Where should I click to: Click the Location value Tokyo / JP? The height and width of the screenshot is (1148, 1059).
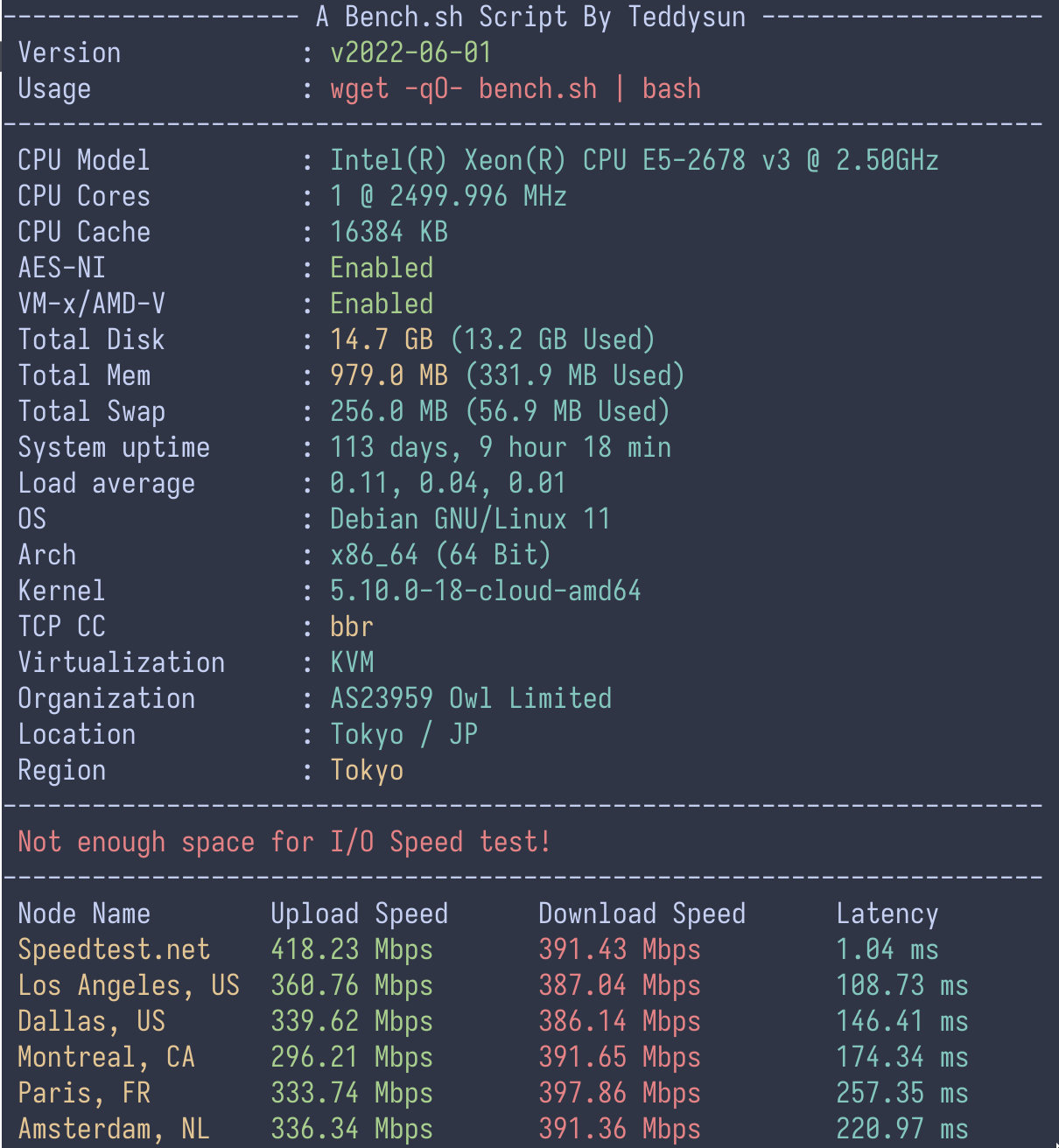pos(403,734)
